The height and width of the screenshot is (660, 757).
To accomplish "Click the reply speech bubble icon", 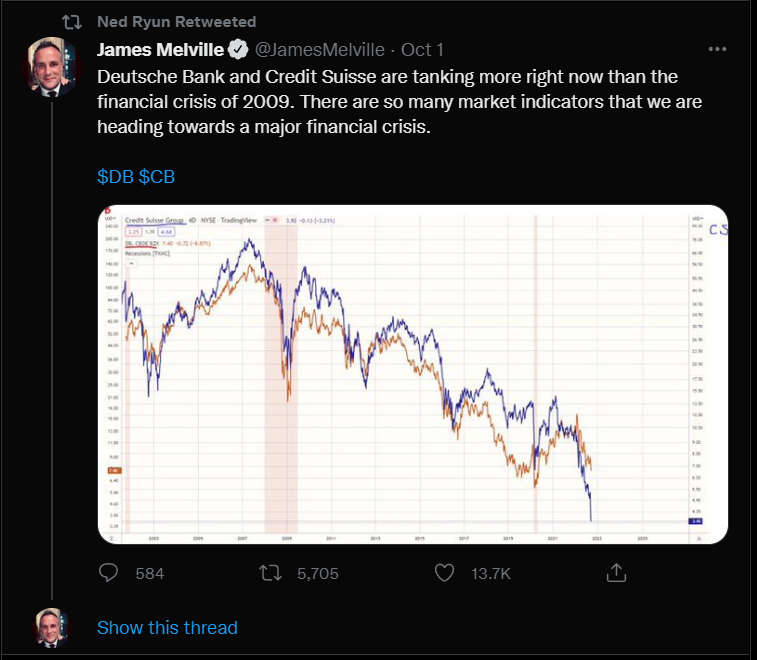I will point(108,573).
